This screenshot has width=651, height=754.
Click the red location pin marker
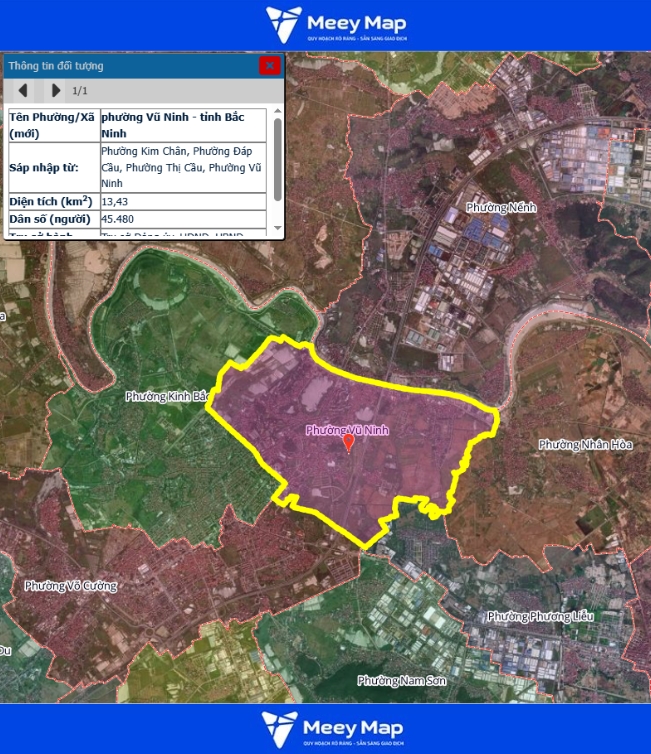tap(348, 442)
